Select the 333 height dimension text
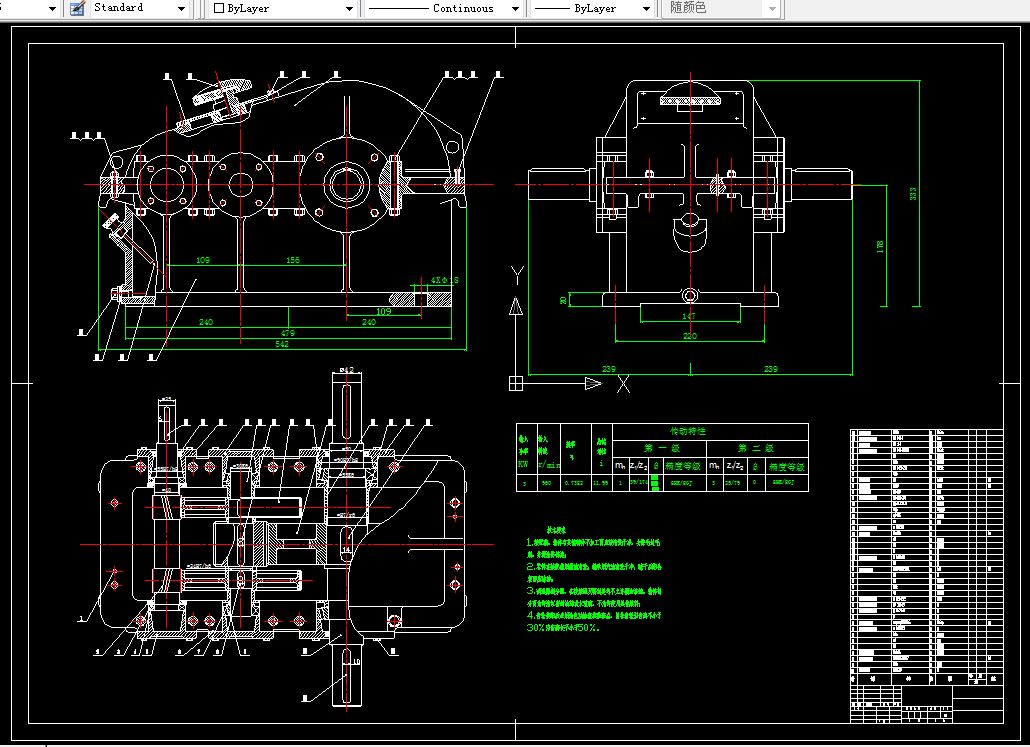This screenshot has width=1030, height=747. (913, 194)
